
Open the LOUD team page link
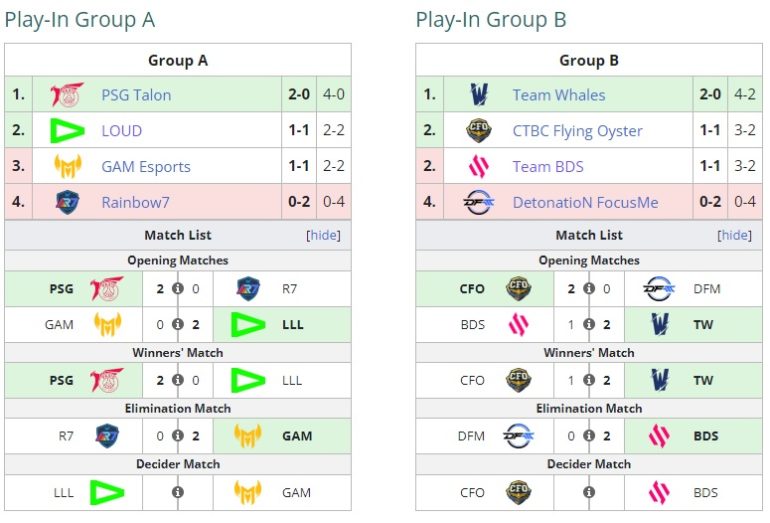[122, 131]
